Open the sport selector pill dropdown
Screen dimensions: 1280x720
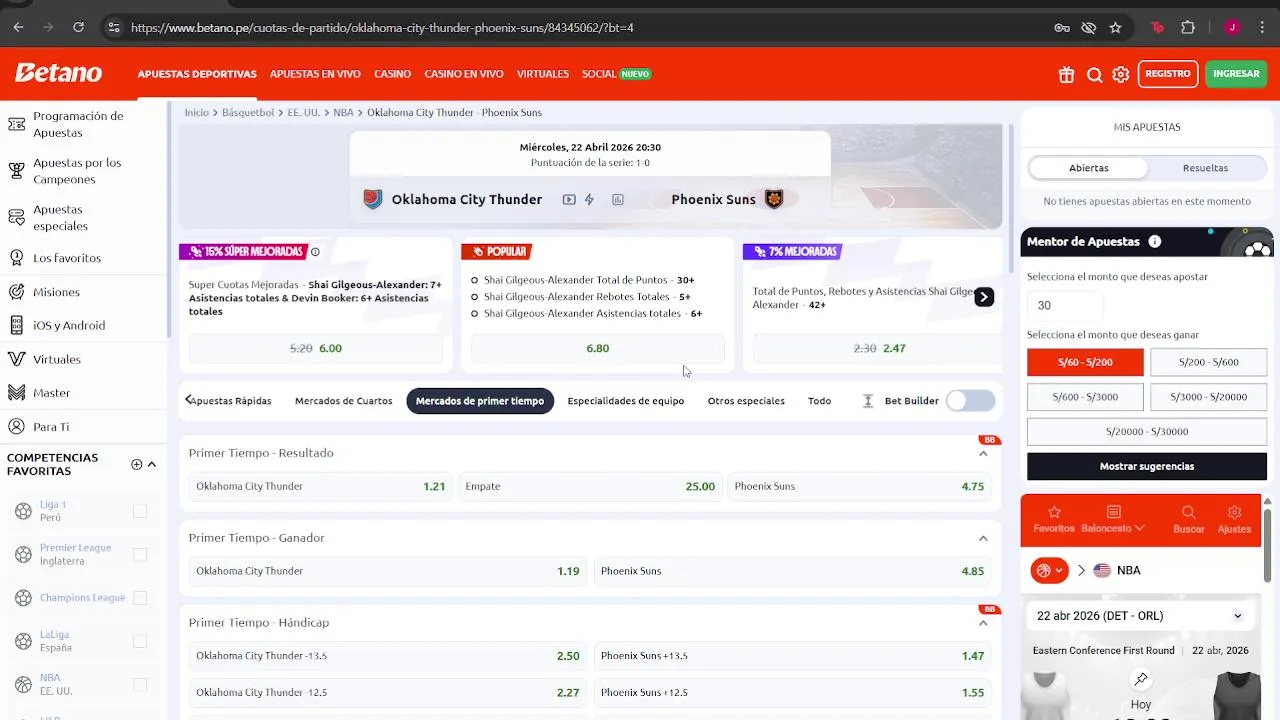(x=1049, y=570)
